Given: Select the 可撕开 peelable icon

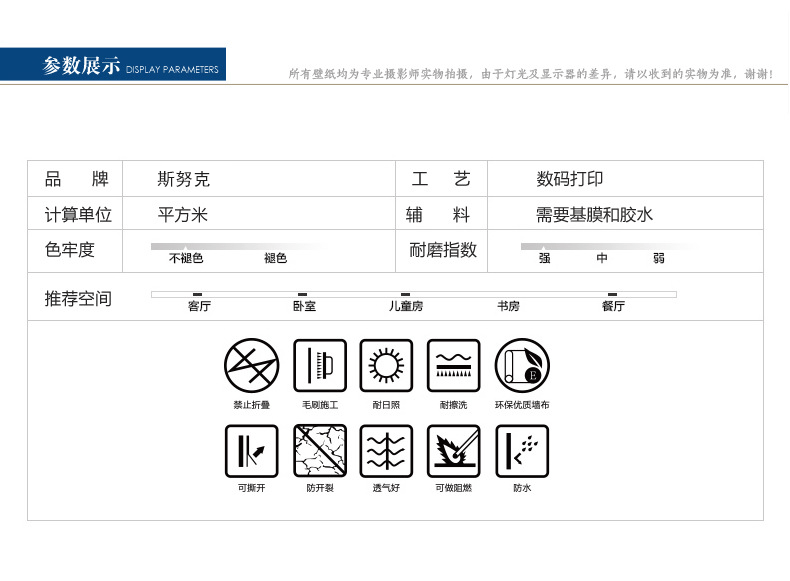Looking at the screenshot, I should [251, 450].
